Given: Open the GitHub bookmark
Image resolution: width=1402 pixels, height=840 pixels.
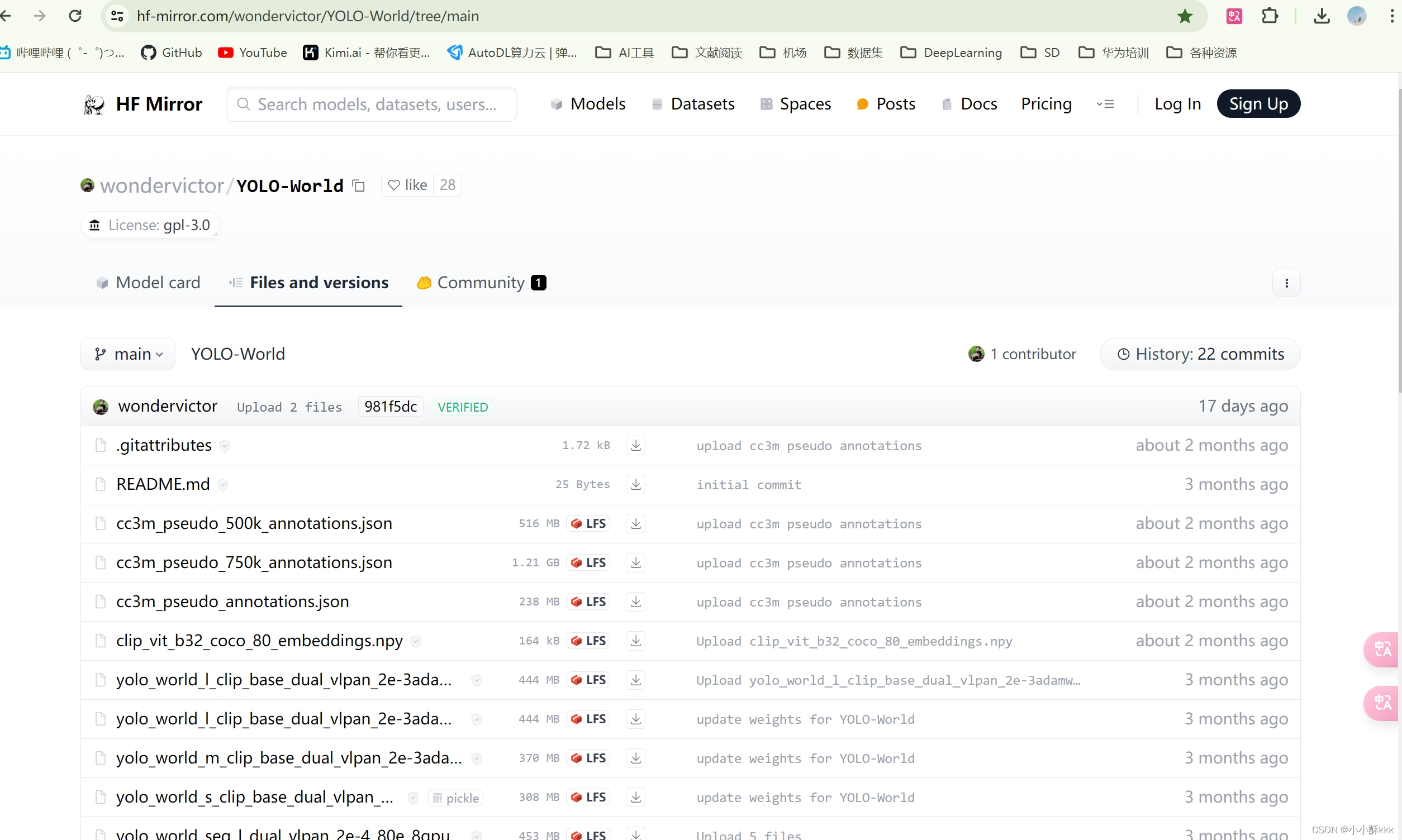Looking at the screenshot, I should 172,52.
